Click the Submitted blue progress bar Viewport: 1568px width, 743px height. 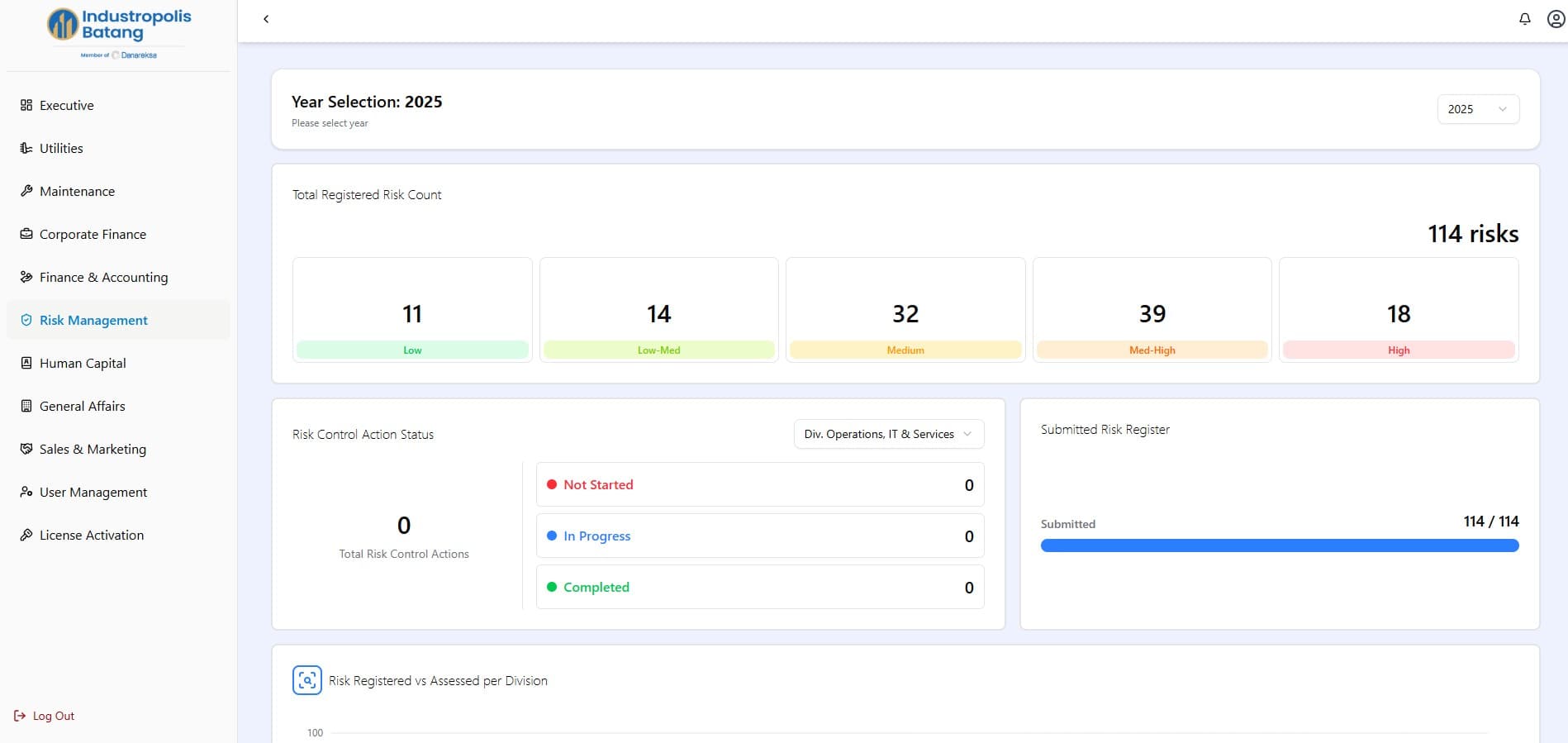coord(1280,545)
